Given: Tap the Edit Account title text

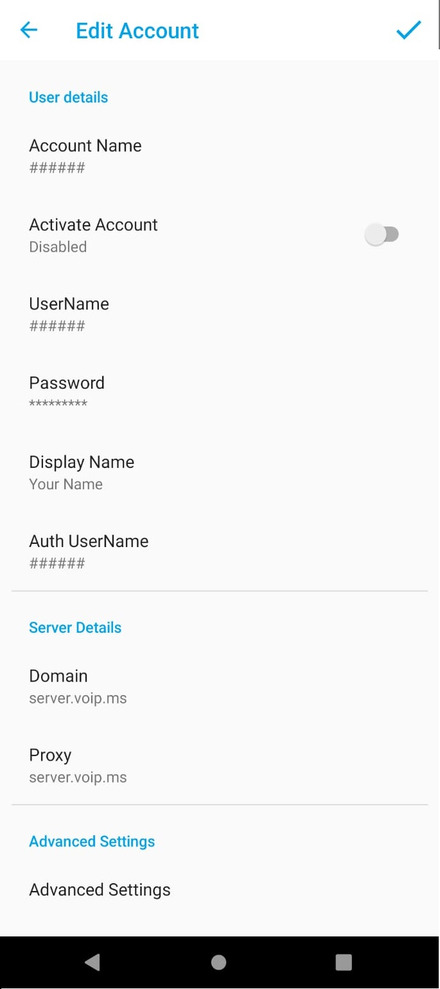Looking at the screenshot, I should tap(137, 30).
